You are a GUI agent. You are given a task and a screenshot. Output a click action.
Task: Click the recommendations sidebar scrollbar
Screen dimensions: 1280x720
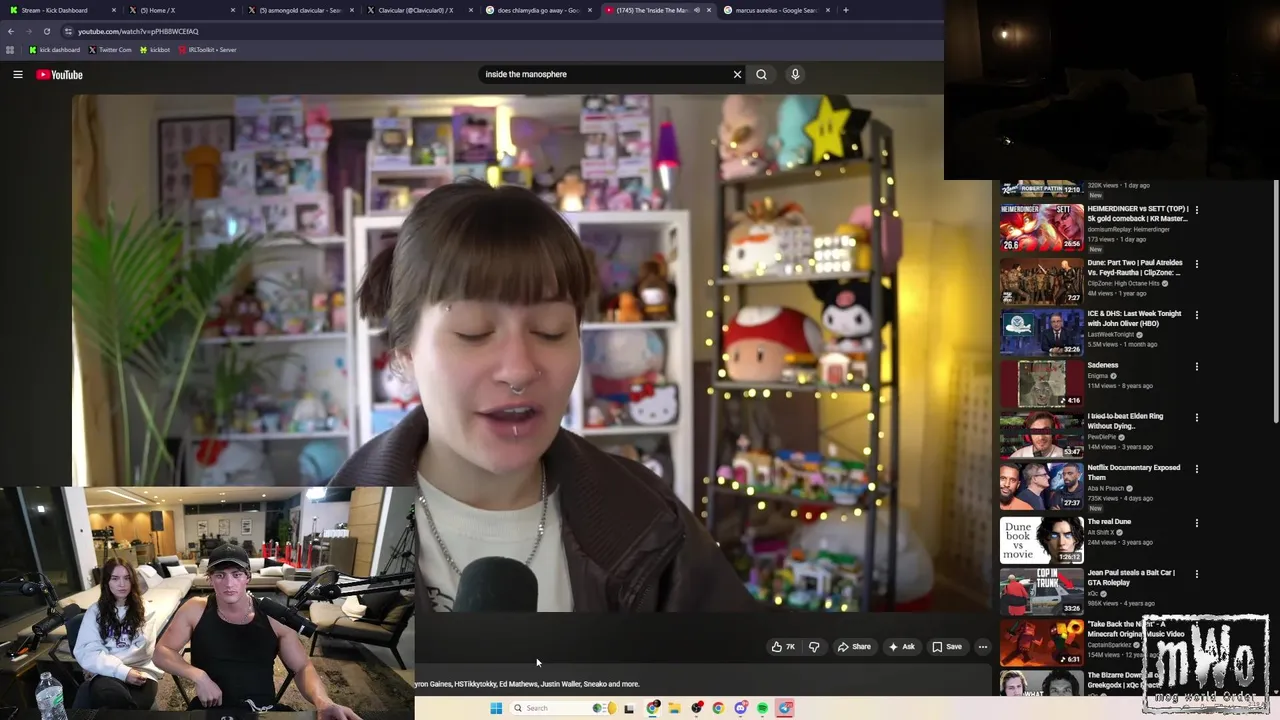pos(1275,300)
